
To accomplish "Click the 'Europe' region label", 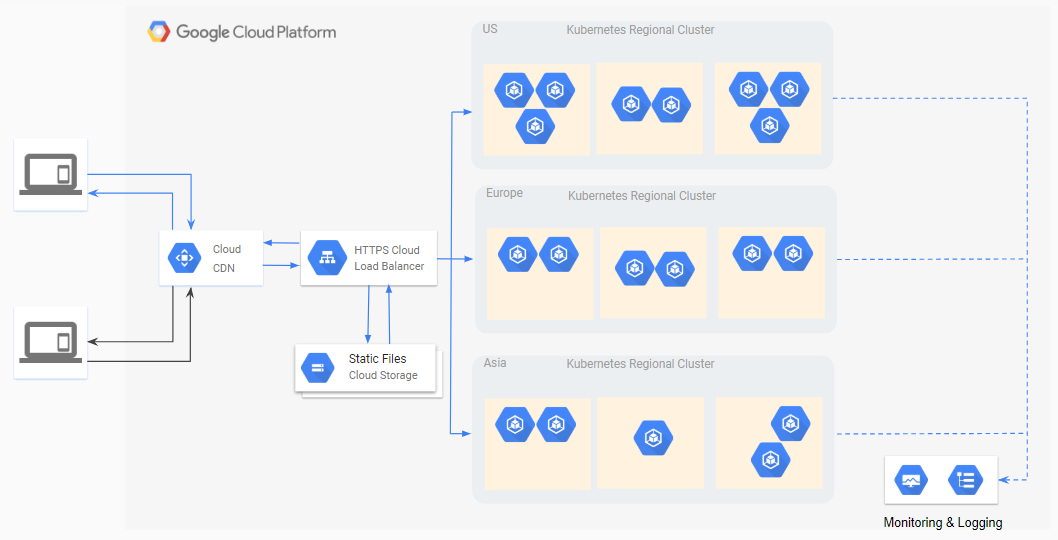I will (504, 193).
